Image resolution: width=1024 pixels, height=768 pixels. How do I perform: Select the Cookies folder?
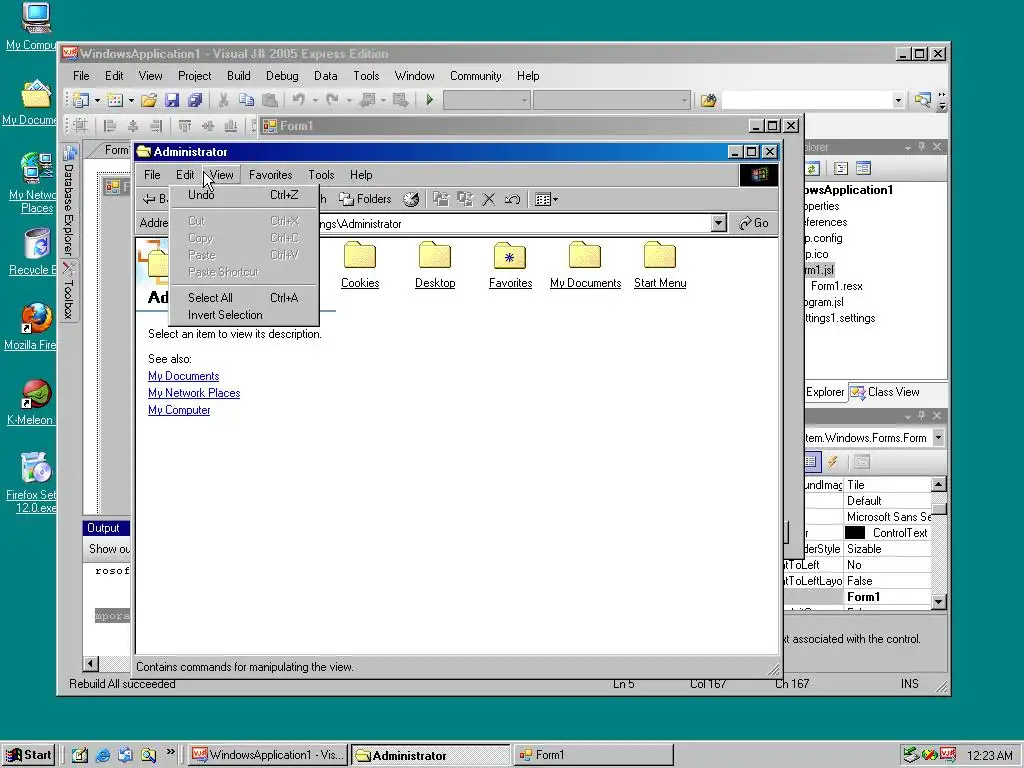(360, 264)
